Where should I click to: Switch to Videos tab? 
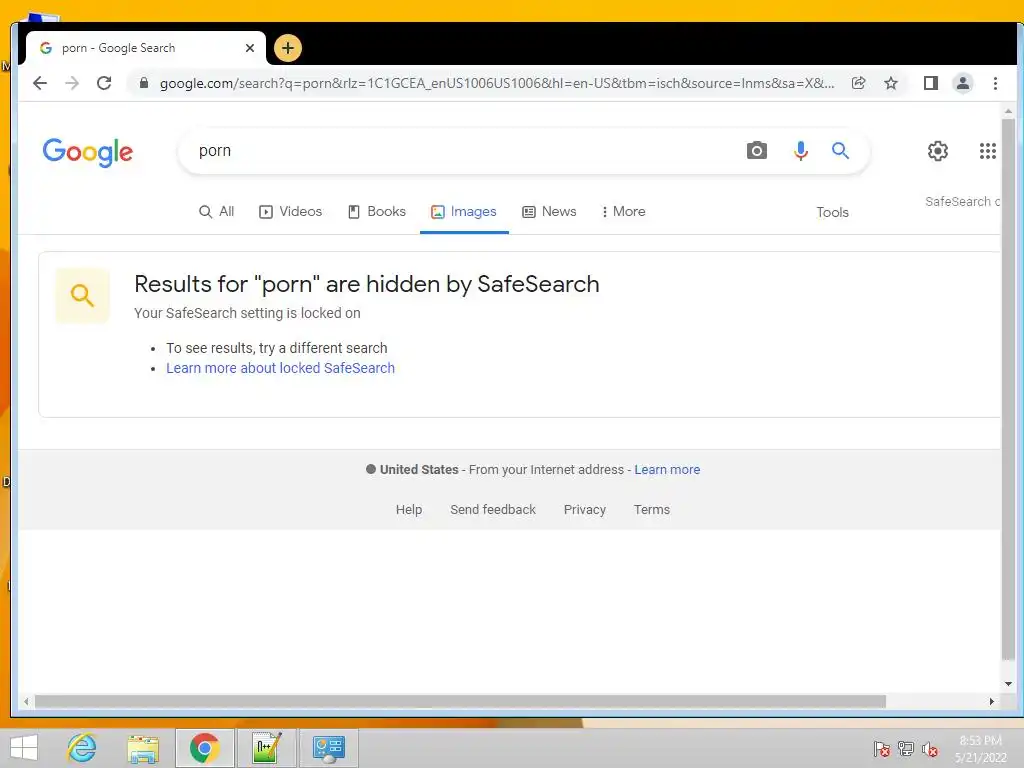pyautogui.click(x=291, y=212)
